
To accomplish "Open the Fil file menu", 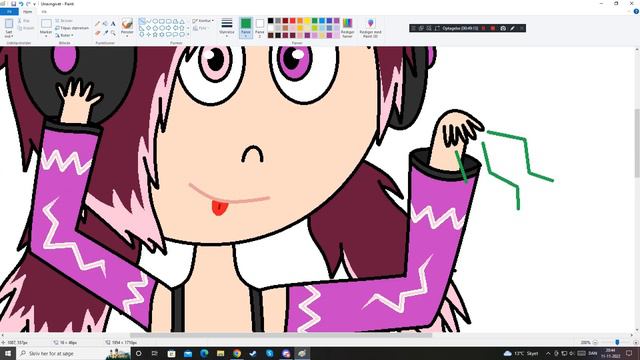I will tap(9, 11).
